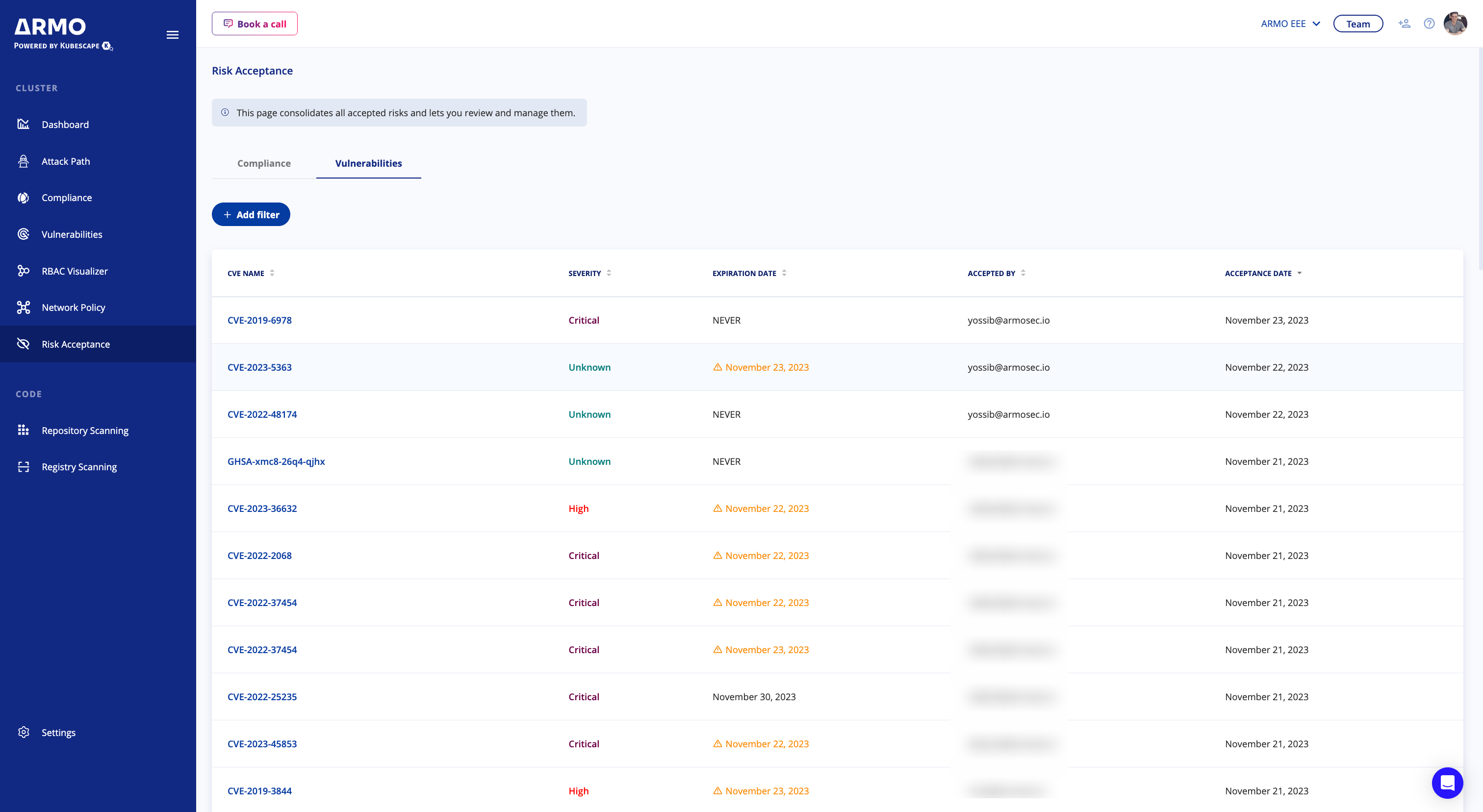Viewport: 1483px width, 812px height.
Task: Sort table by CVE Name column
Action: click(x=272, y=273)
